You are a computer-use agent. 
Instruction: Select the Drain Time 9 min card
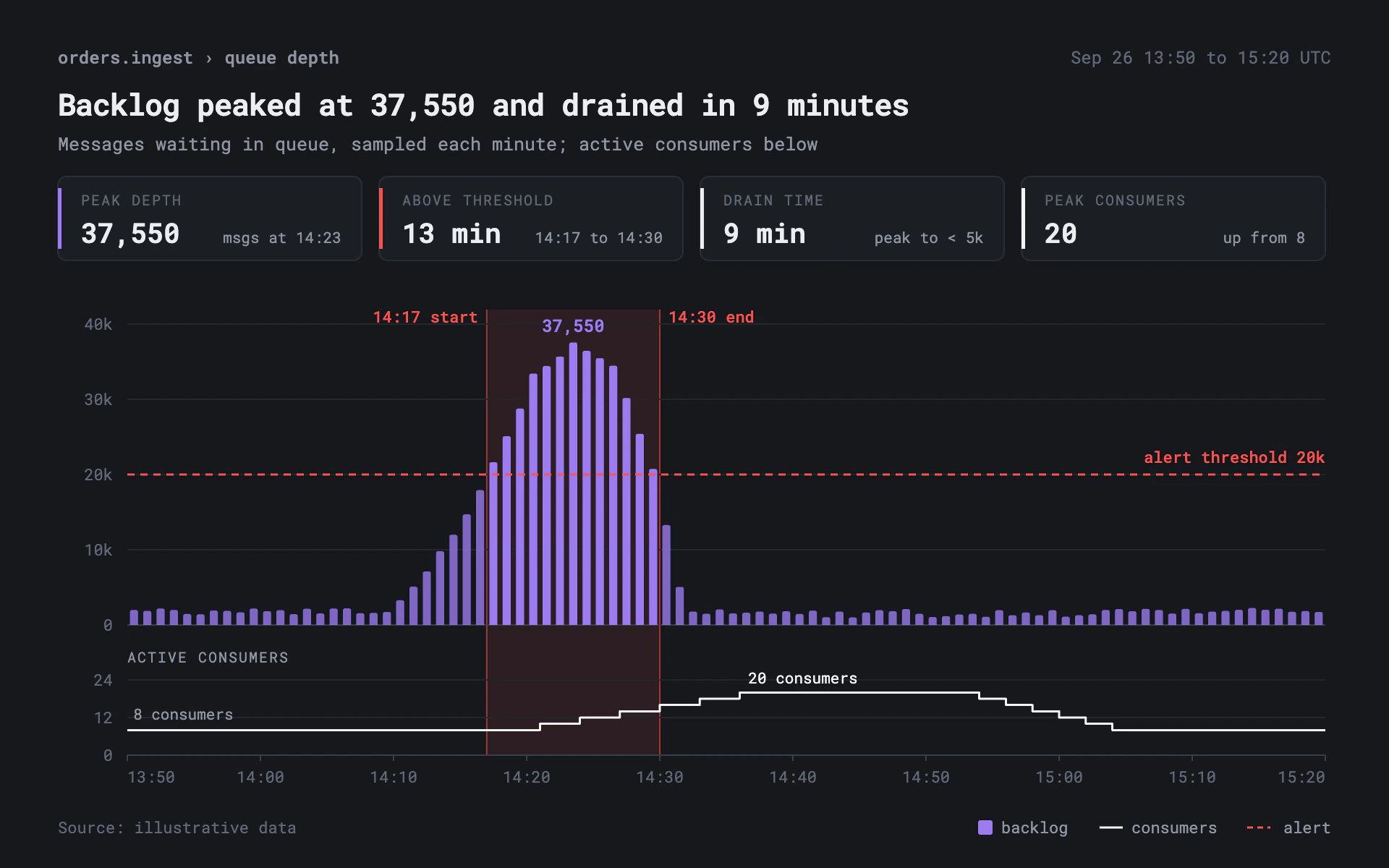coord(852,218)
